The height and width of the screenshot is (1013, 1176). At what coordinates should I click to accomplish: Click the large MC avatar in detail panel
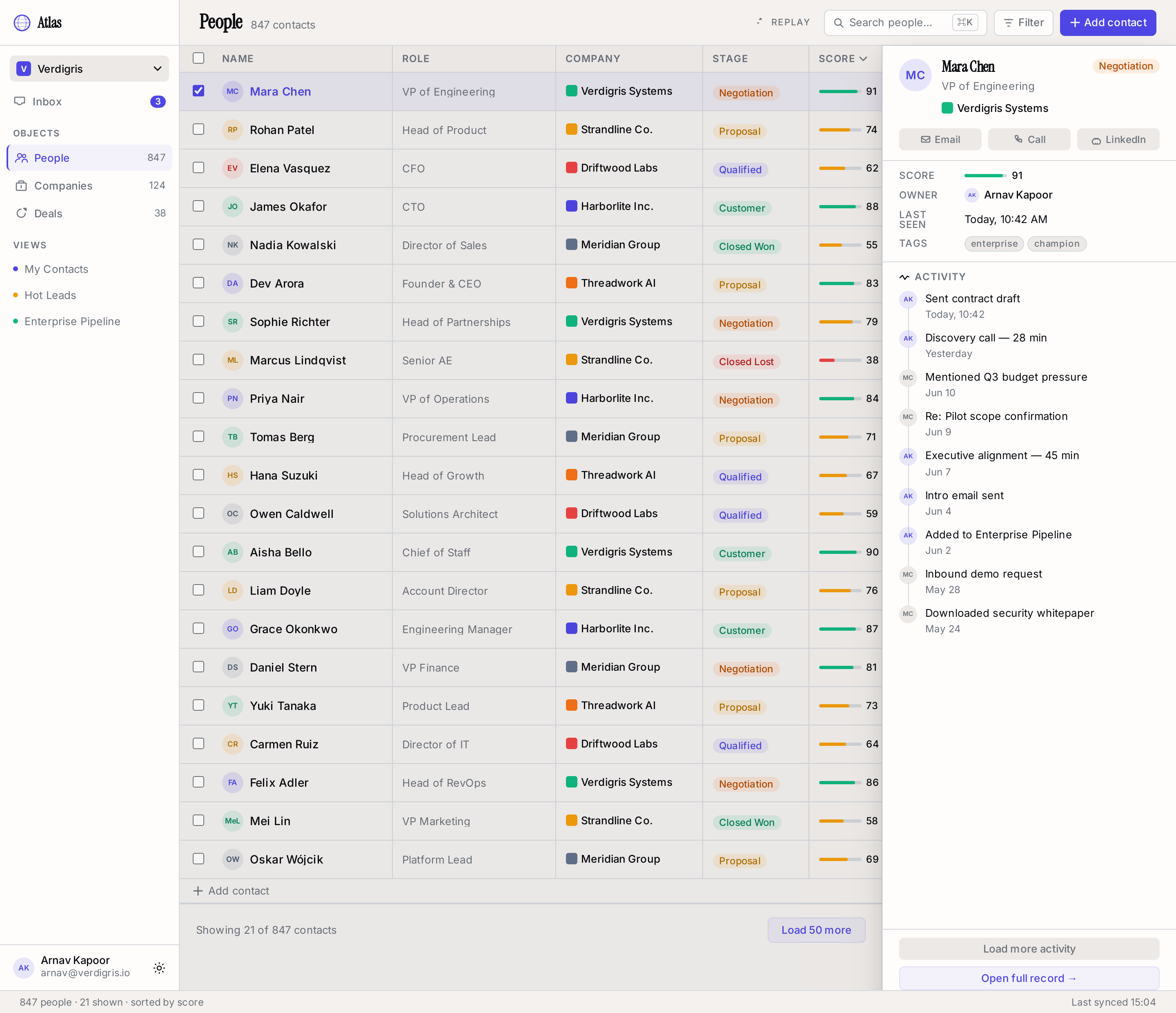click(x=915, y=75)
